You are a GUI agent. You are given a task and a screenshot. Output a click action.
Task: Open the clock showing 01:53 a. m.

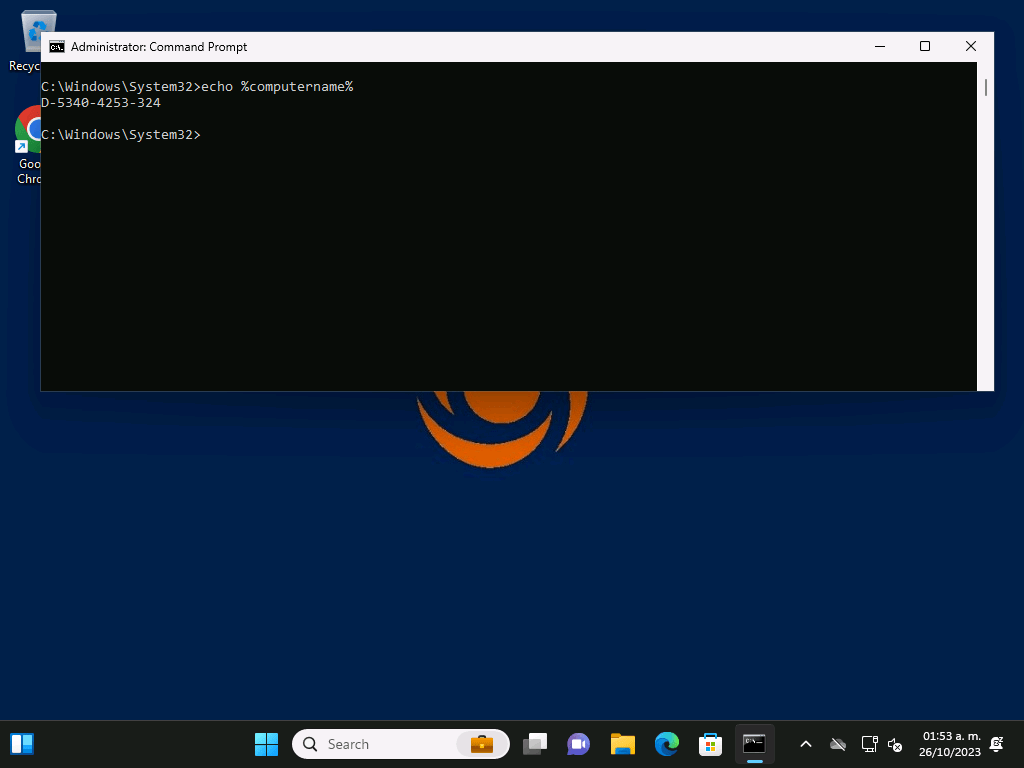(951, 744)
